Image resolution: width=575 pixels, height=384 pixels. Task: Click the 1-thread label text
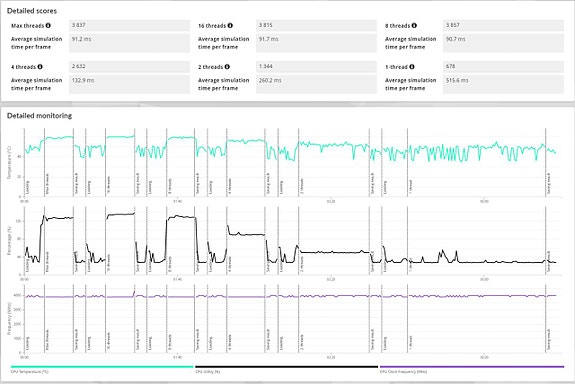(396, 67)
